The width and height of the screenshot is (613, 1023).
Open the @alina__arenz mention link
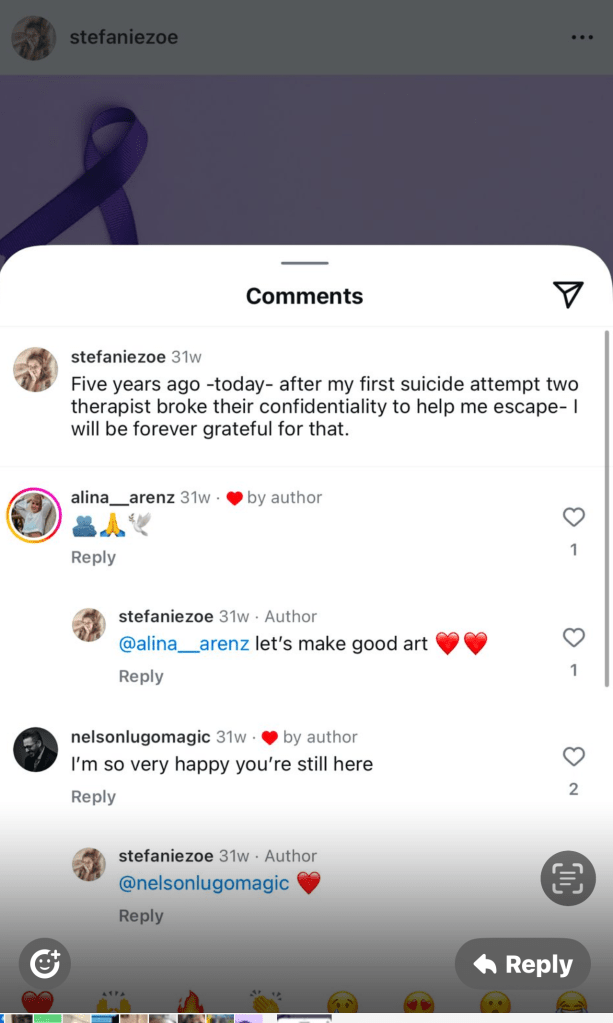pos(184,644)
